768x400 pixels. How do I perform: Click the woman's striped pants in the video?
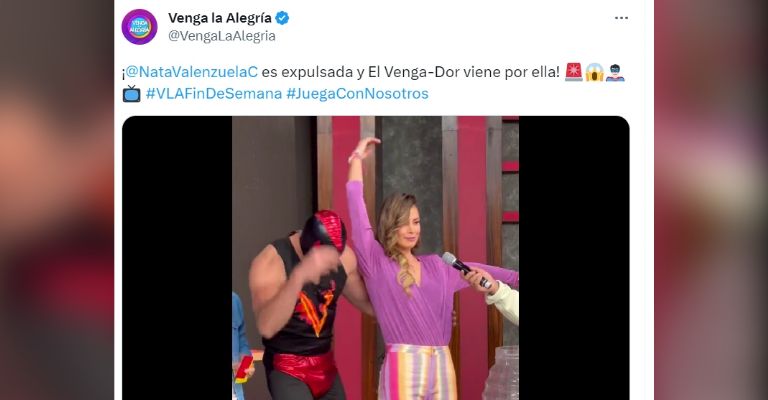click(x=418, y=373)
